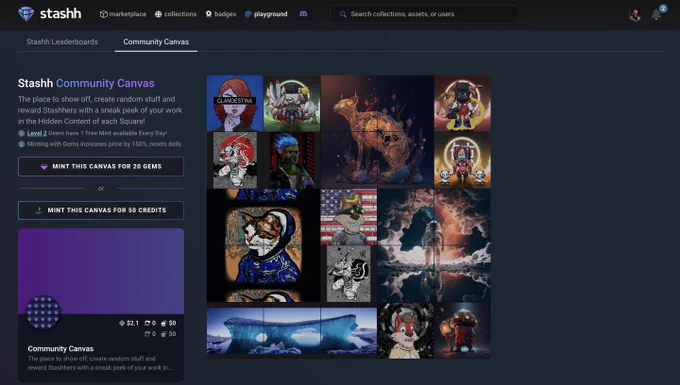Open the playground menu item
This screenshot has width=680, height=385.
pos(266,14)
